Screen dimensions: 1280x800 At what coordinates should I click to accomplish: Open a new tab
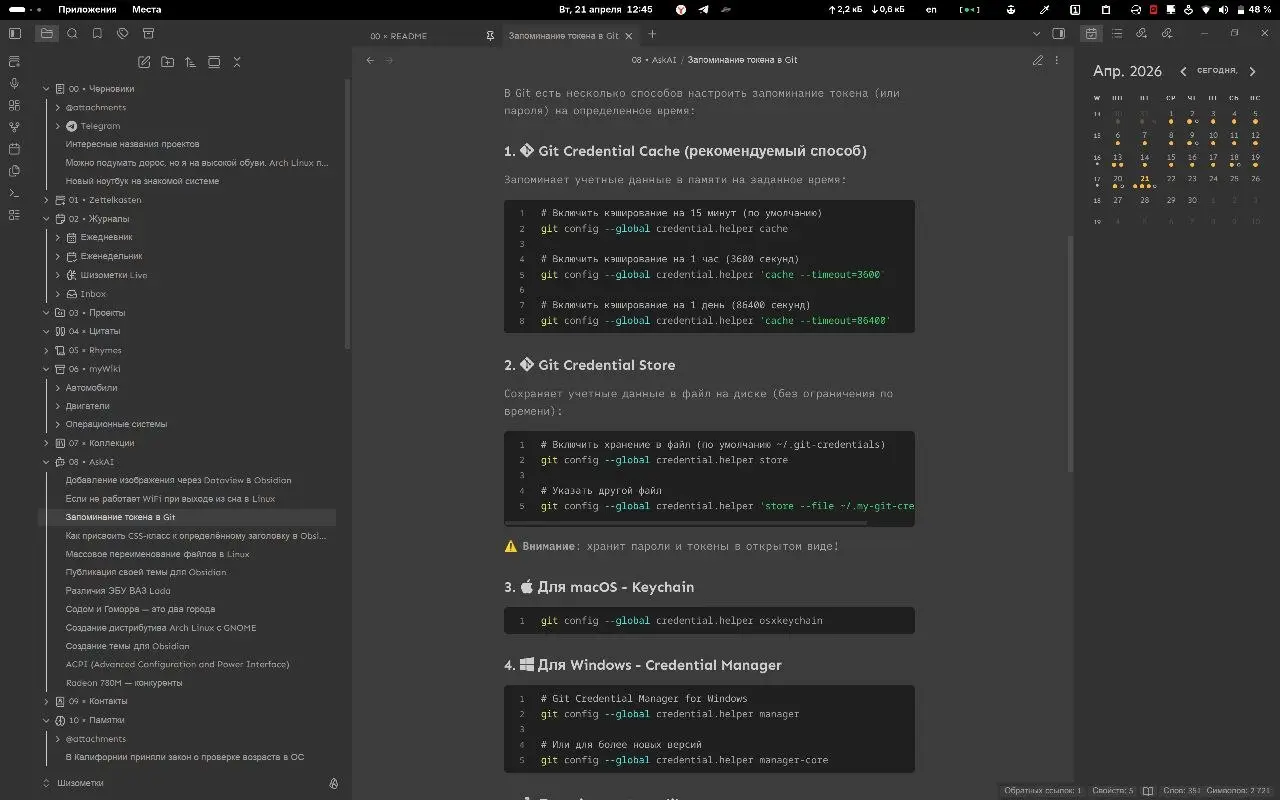point(652,34)
